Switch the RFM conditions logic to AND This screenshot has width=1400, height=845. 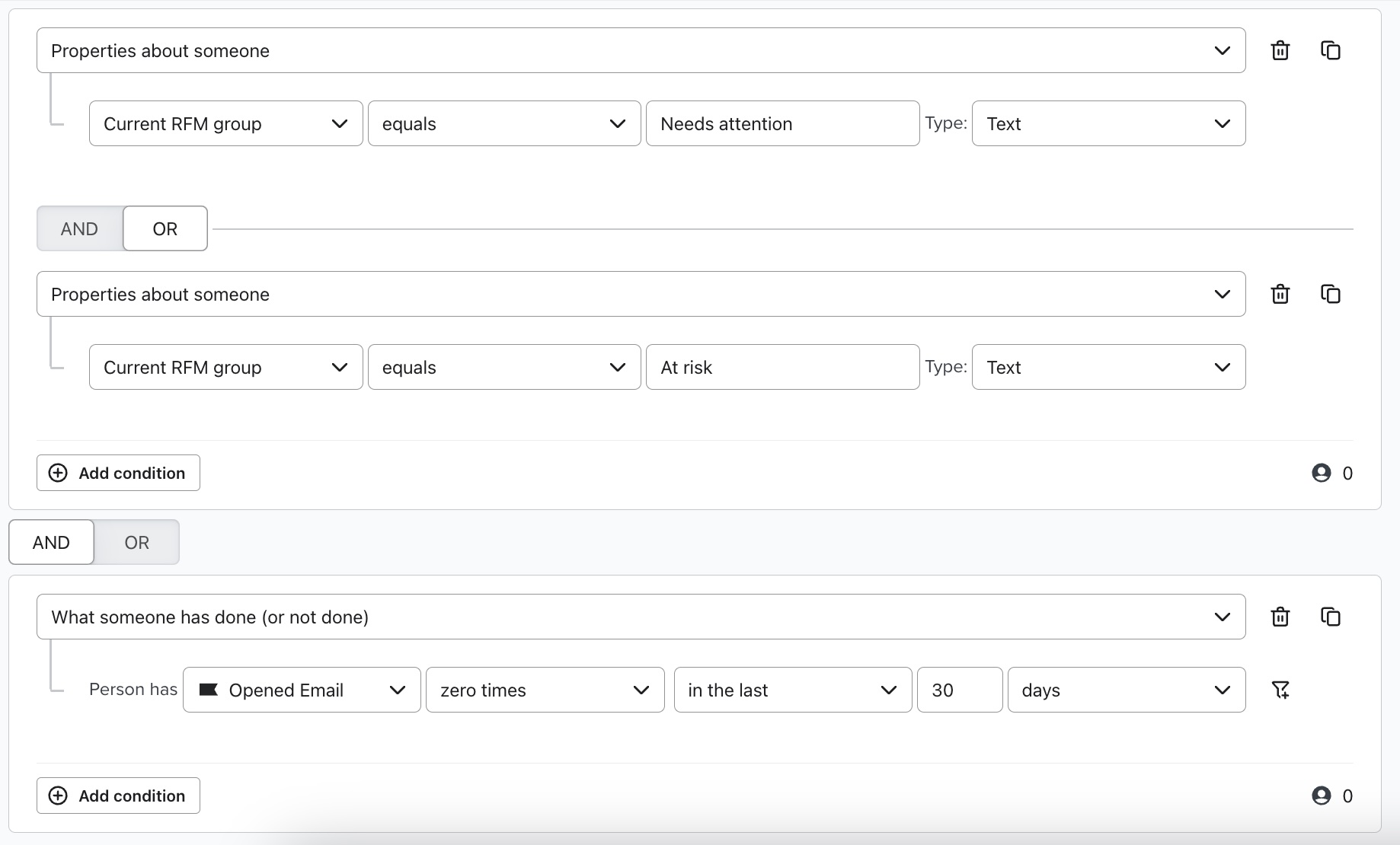coord(79,228)
